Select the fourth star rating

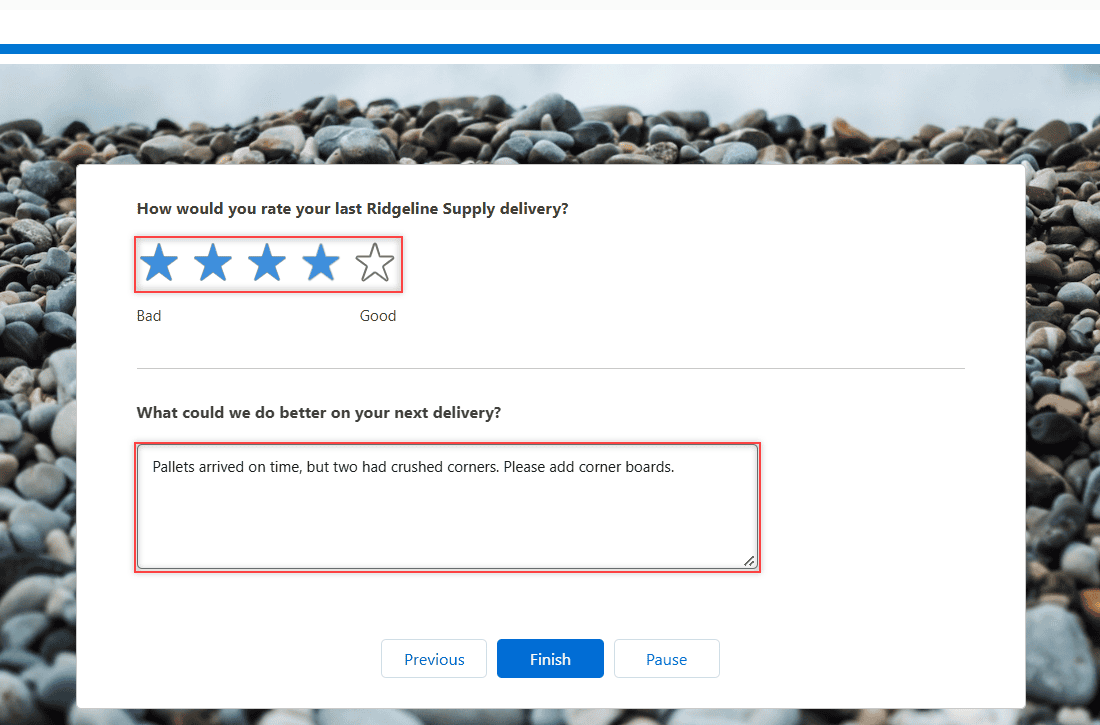point(321,262)
